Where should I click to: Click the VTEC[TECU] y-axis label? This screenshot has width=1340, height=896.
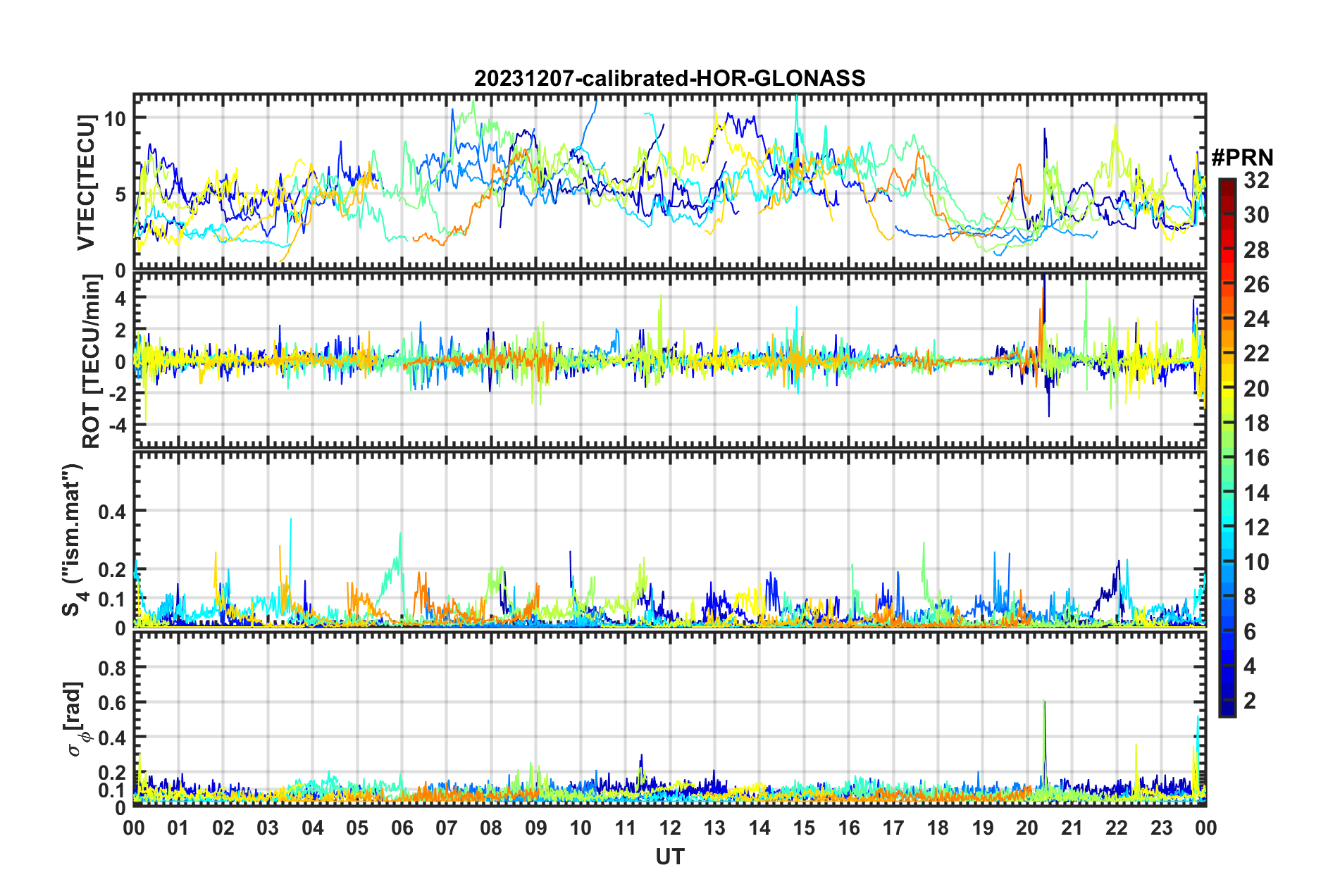(x=86, y=183)
